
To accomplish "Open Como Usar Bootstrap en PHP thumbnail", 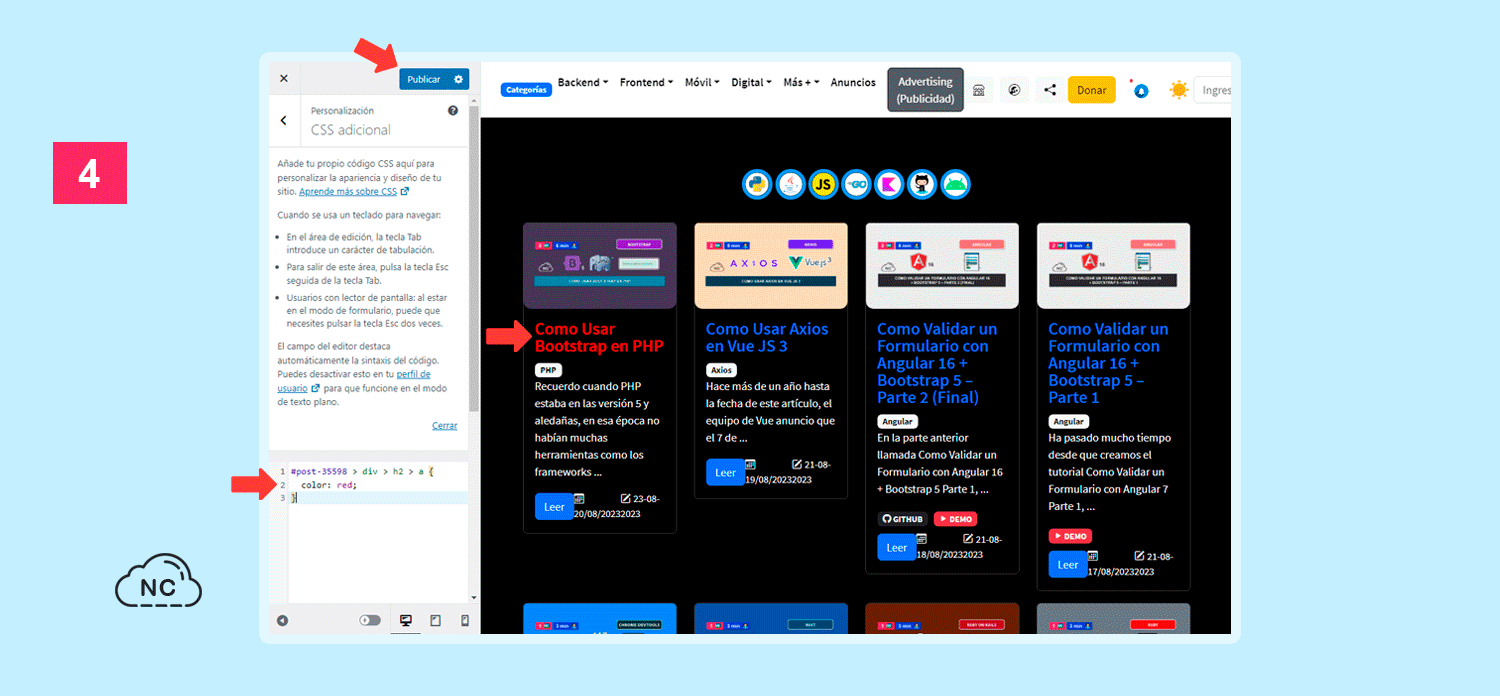I will point(600,266).
